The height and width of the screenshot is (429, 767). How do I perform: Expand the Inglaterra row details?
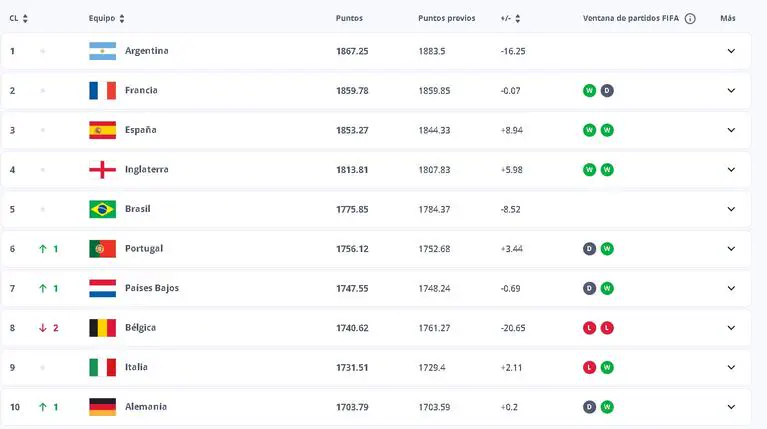click(731, 170)
